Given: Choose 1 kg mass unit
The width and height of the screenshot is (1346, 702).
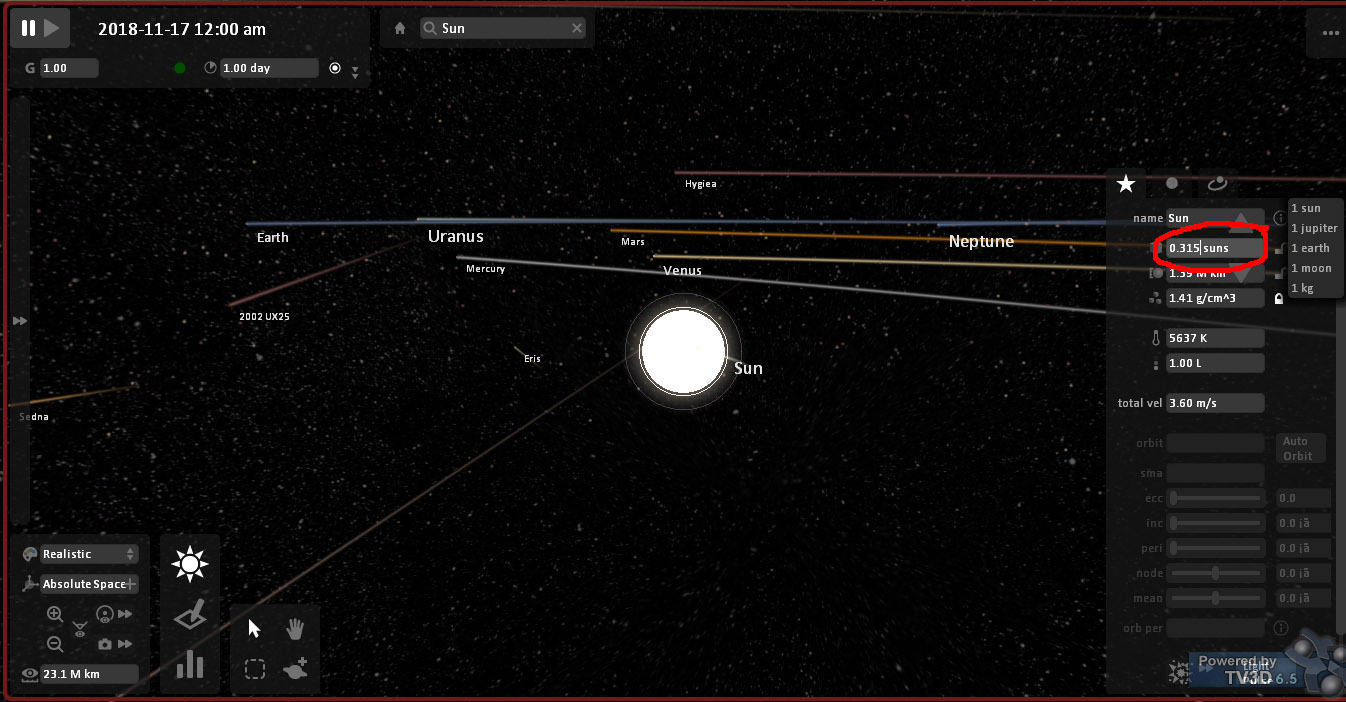Looking at the screenshot, I should (1301, 288).
